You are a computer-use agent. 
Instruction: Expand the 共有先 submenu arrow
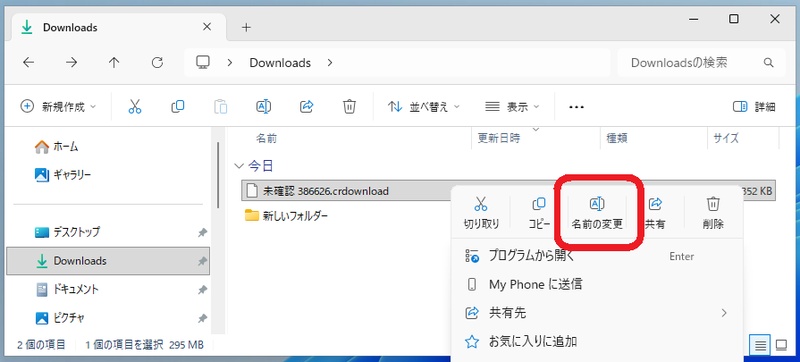tap(723, 313)
